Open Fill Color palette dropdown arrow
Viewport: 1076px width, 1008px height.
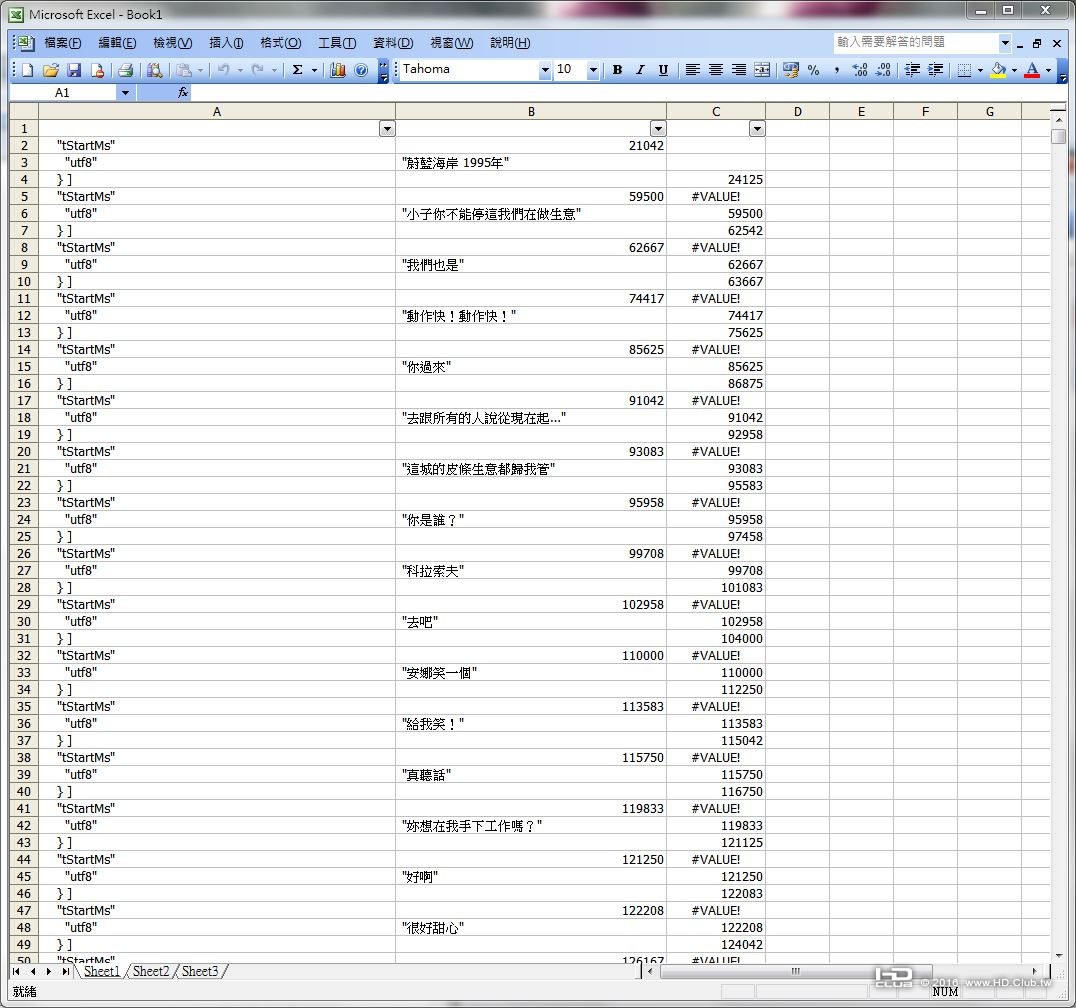[x=1014, y=70]
